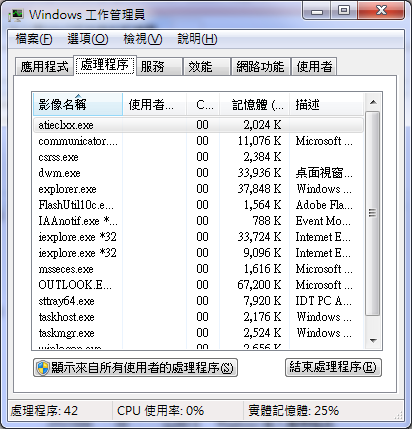The width and height of the screenshot is (412, 429).
Task: Open the 選項(O) menu
Action: click(x=88, y=39)
